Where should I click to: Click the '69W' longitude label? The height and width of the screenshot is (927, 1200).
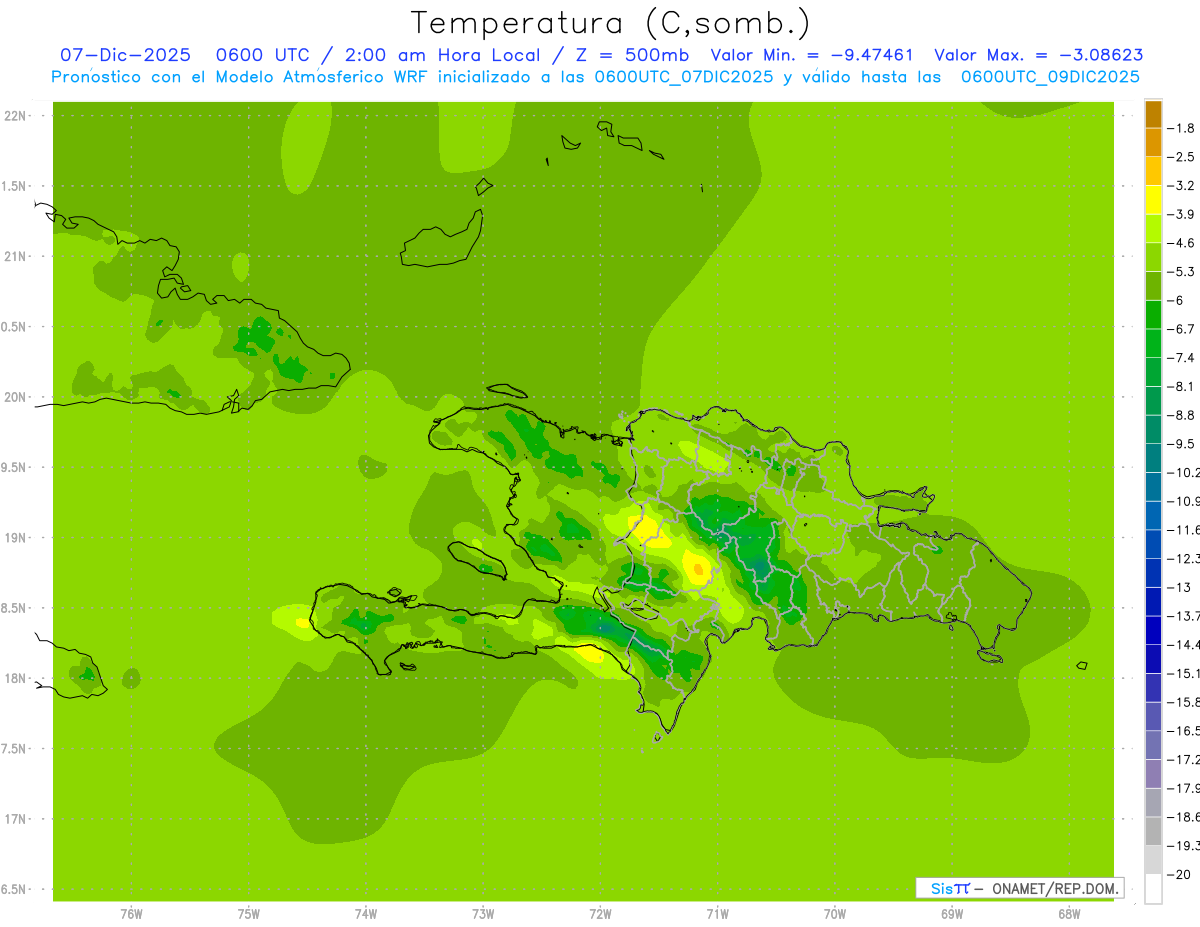[952, 913]
